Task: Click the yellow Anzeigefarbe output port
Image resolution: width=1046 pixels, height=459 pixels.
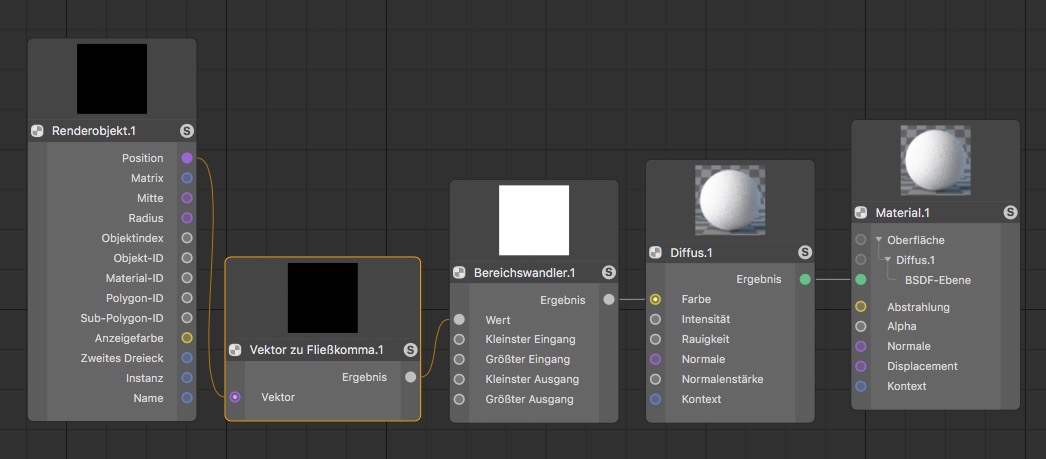Action: point(187,338)
